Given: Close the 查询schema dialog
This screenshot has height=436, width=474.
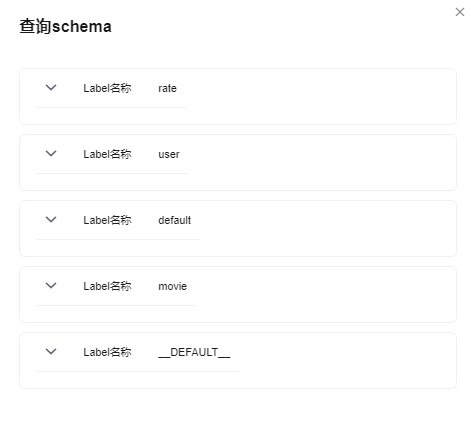Looking at the screenshot, I should click(x=460, y=12).
